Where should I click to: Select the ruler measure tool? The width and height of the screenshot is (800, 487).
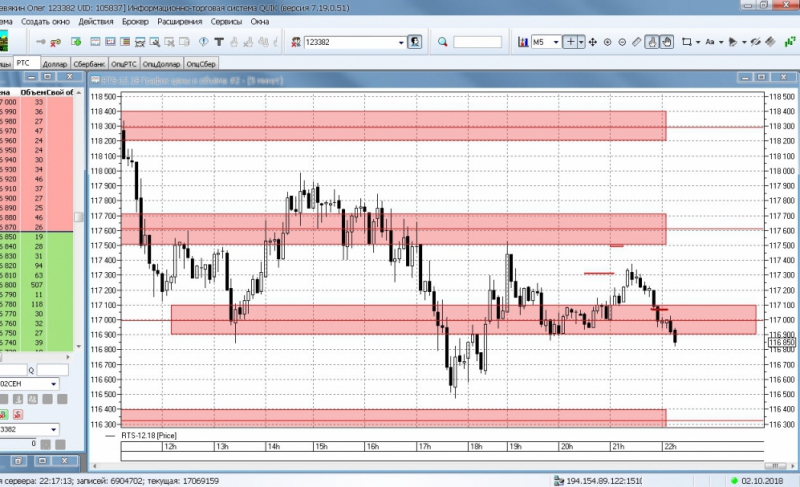tap(637, 42)
